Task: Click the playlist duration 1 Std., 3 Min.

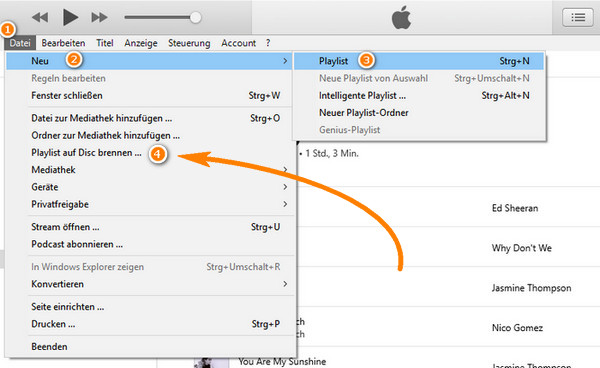Action: [332, 153]
